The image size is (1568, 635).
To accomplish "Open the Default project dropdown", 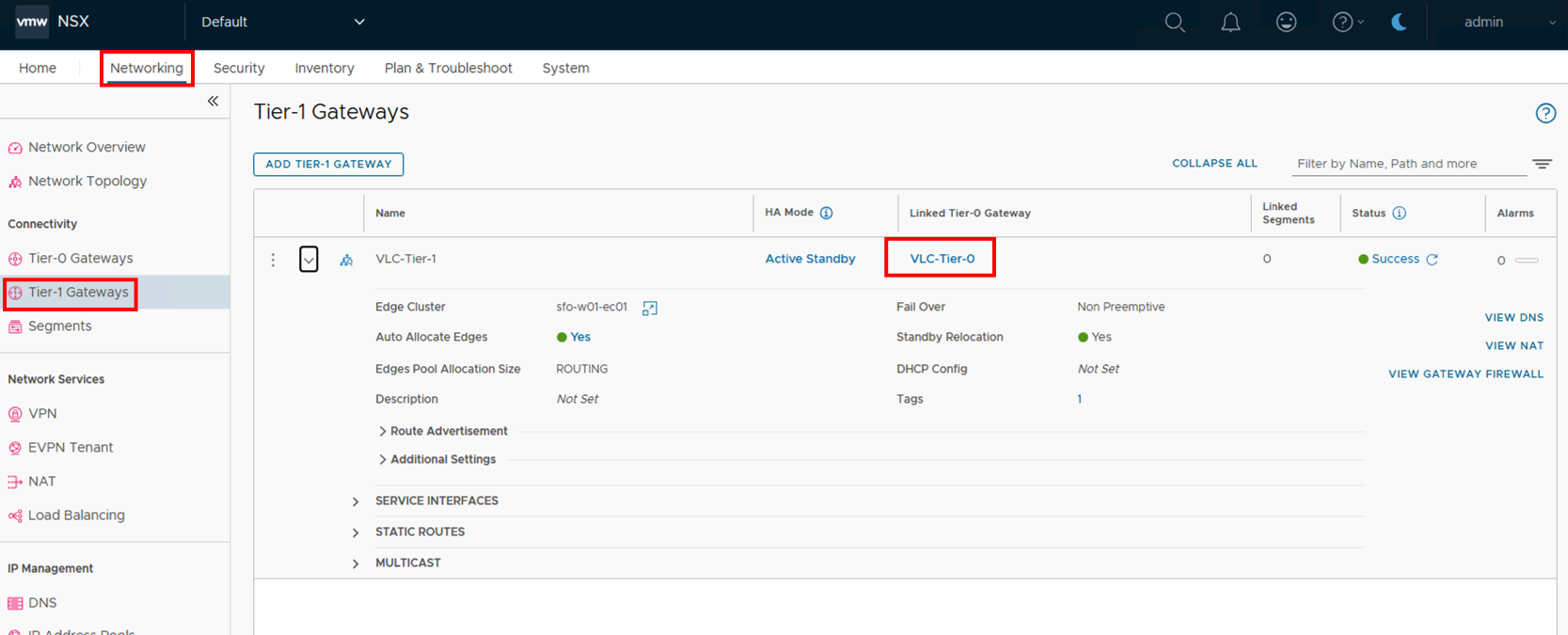I will pos(282,23).
